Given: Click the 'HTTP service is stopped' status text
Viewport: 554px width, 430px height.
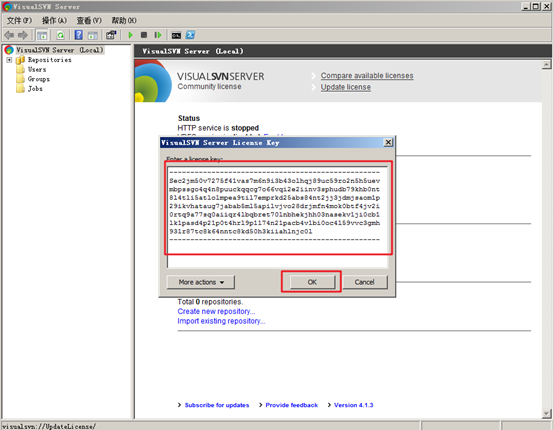Looking at the screenshot, I should click(218, 128).
